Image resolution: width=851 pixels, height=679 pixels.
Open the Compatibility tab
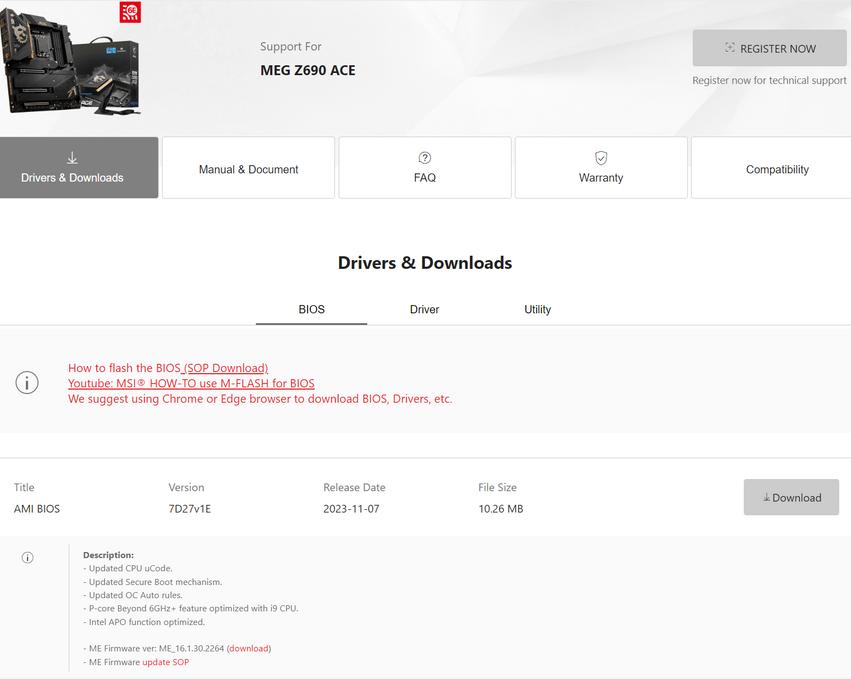pyautogui.click(x=771, y=168)
